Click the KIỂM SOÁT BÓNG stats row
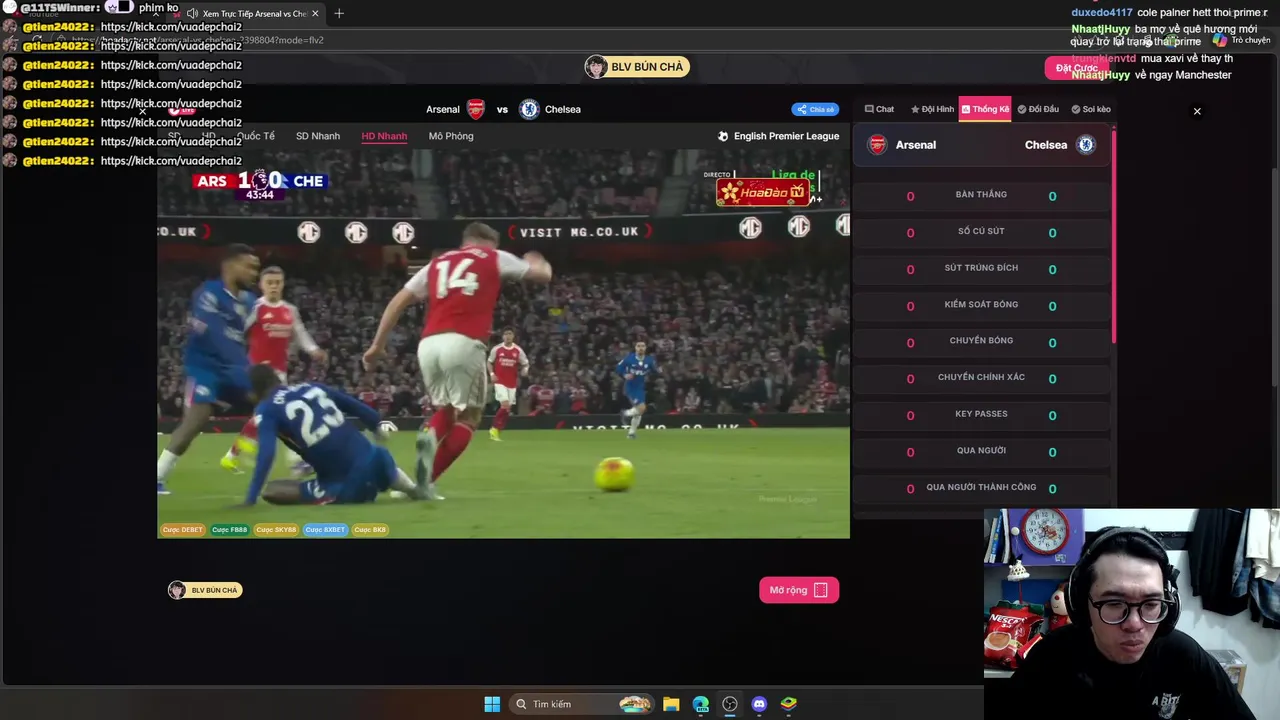Screen dimensions: 1280x720 click(981, 305)
